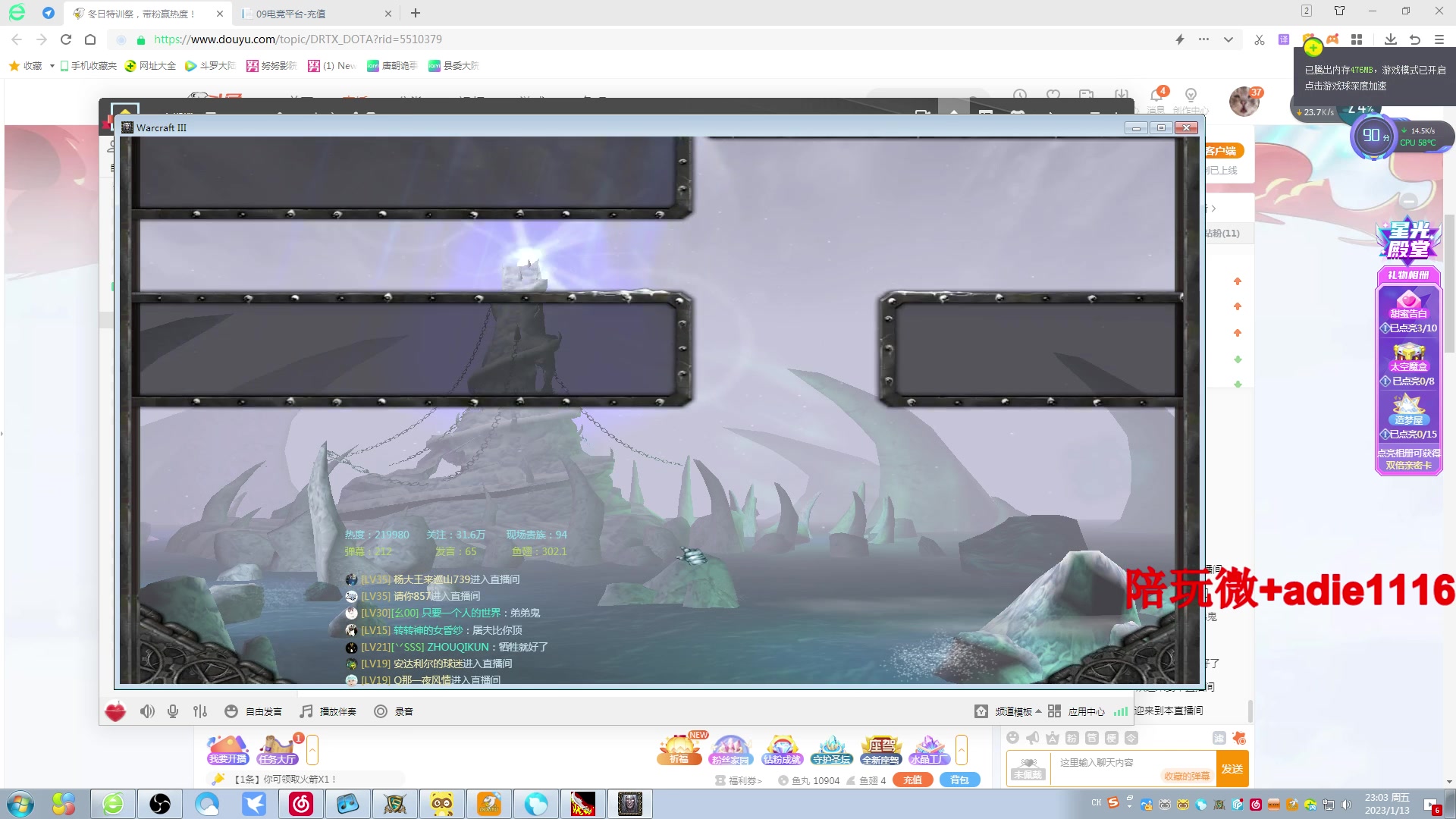This screenshot has width=1456, height=819.
Task: Click the green signal strength bars
Action: tap(1121, 711)
